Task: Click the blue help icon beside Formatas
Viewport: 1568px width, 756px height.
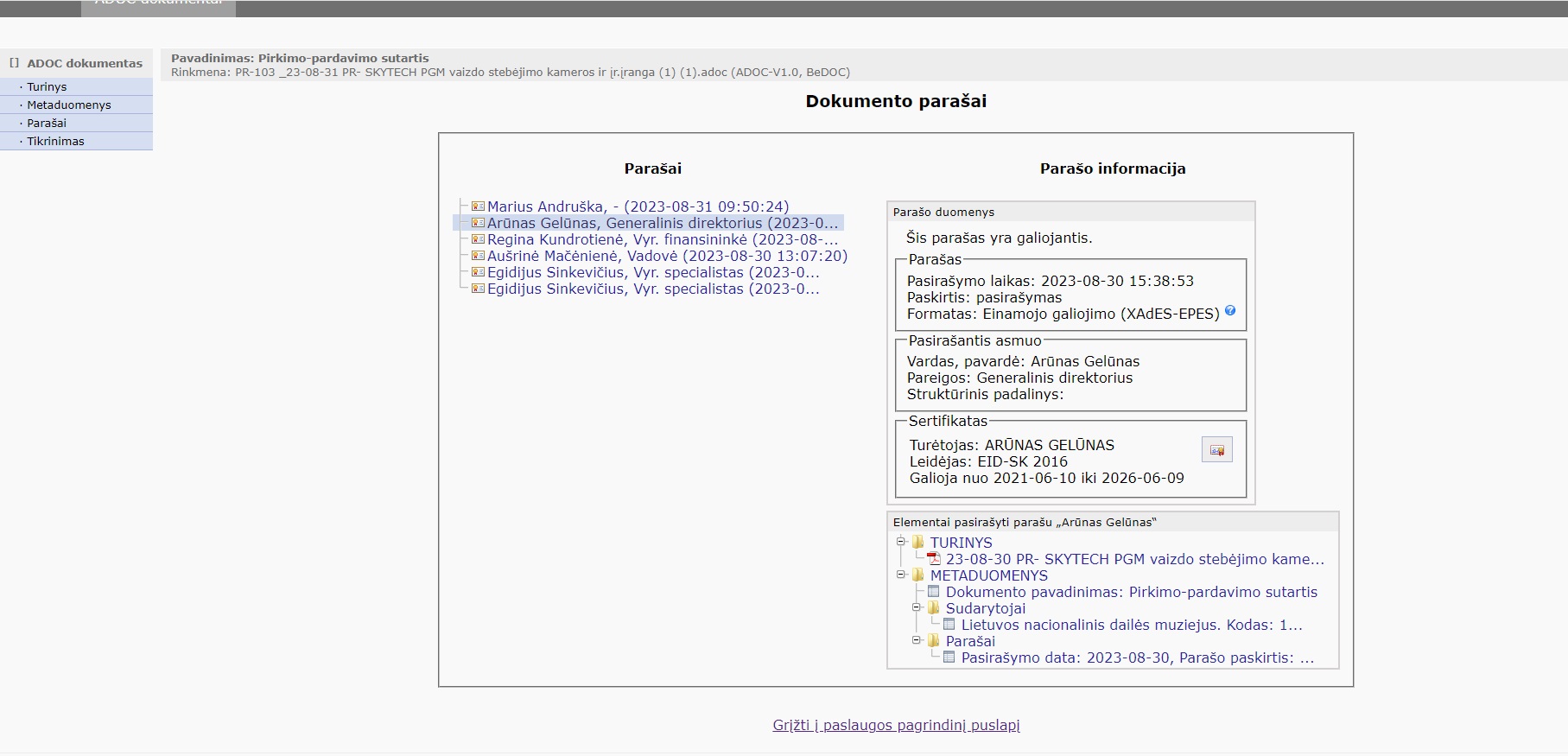Action: point(1230,311)
